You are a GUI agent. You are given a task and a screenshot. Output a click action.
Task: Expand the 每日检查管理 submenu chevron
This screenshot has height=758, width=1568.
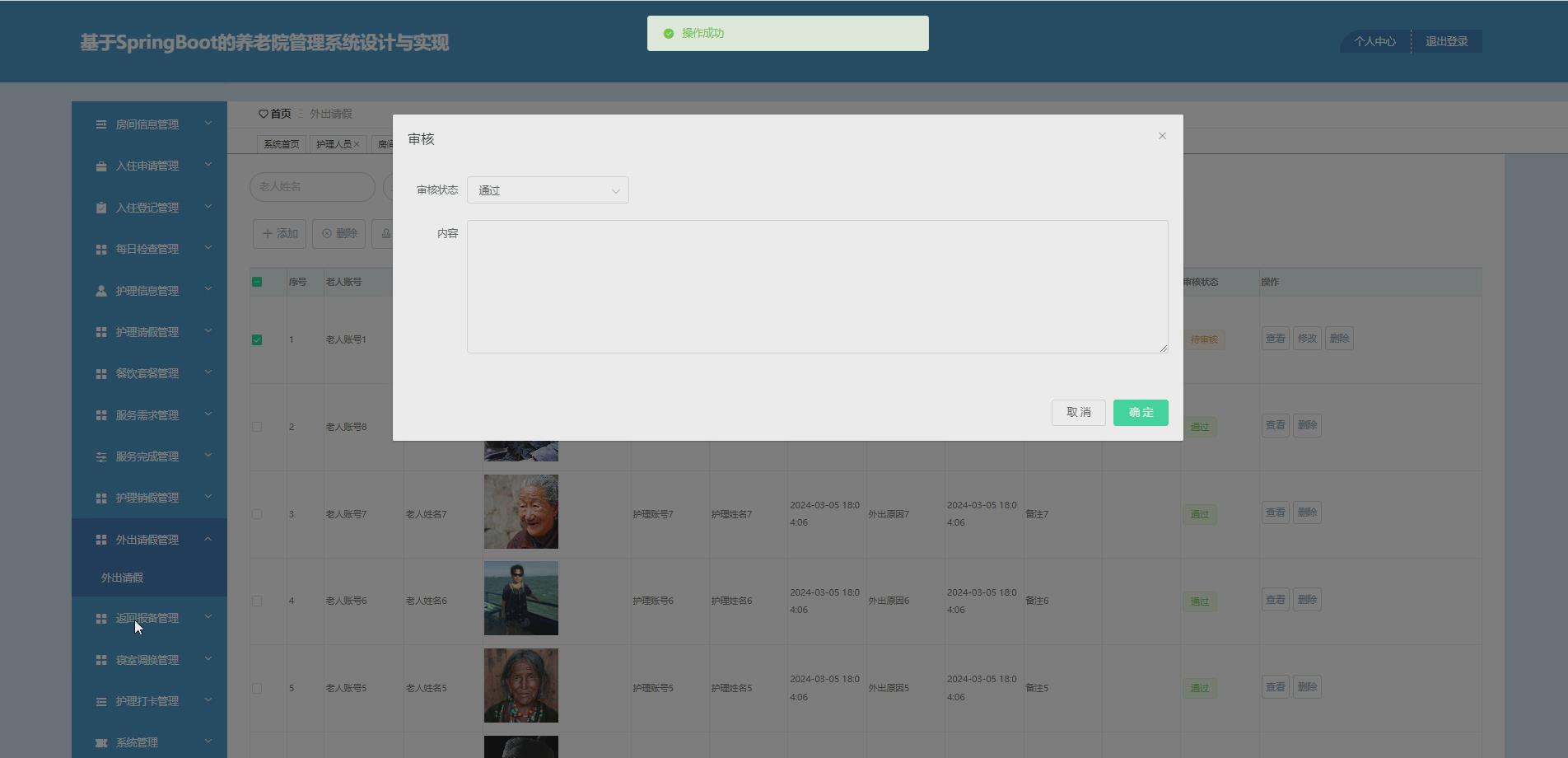point(208,248)
